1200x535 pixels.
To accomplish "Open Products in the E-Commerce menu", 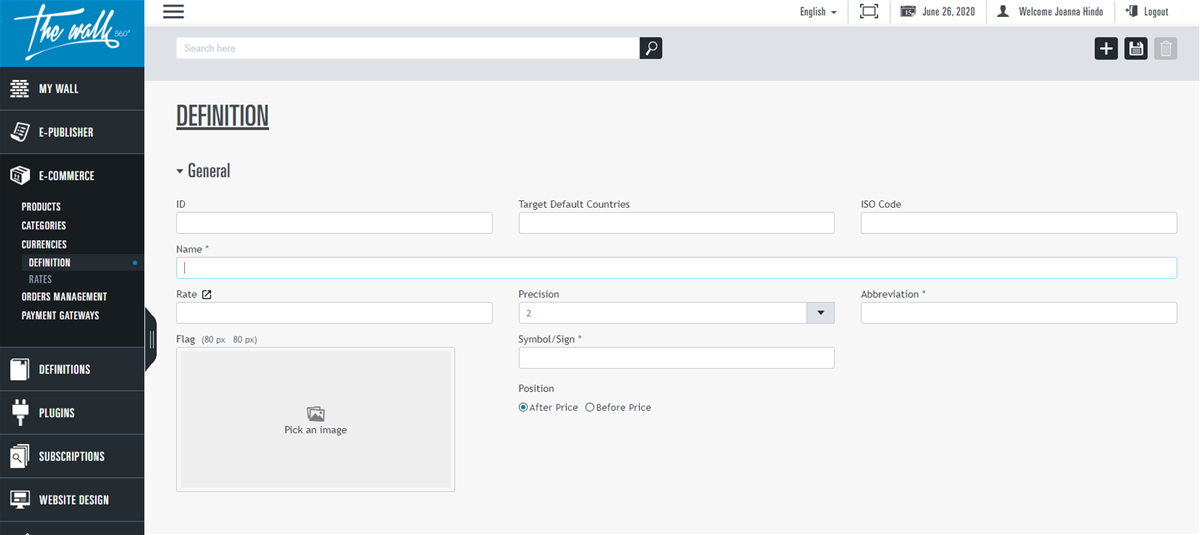I will pos(41,207).
